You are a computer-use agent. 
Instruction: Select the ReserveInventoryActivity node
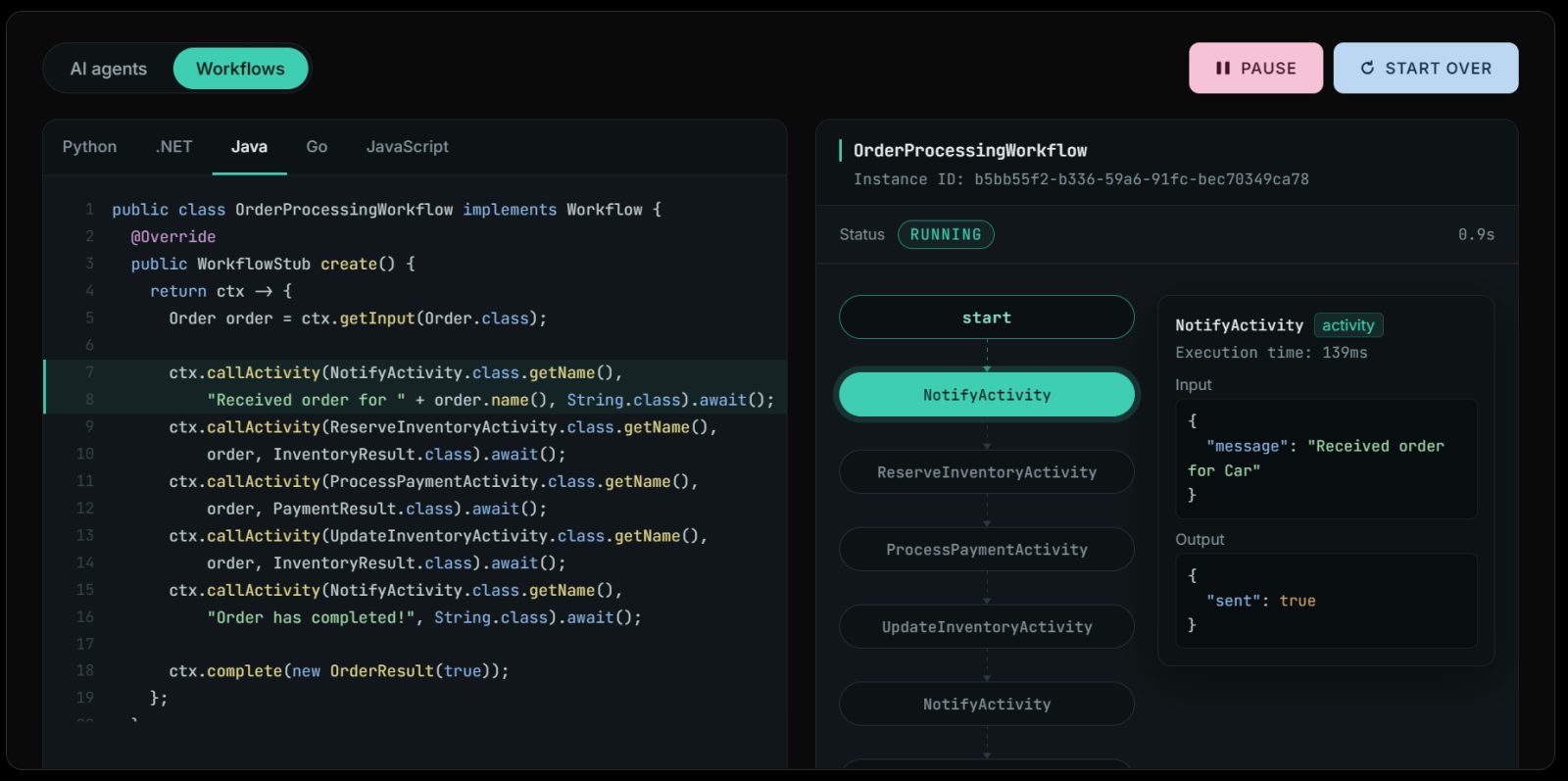(987, 472)
